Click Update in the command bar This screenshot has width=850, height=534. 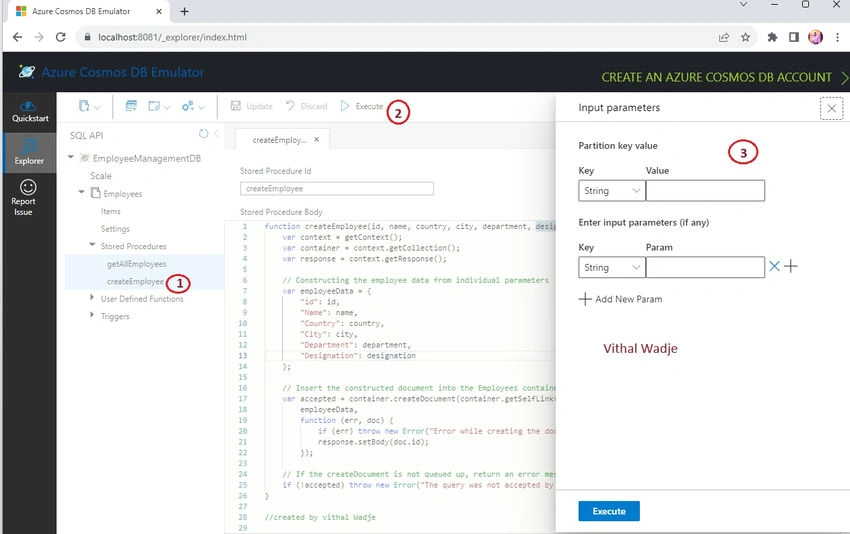(x=252, y=106)
